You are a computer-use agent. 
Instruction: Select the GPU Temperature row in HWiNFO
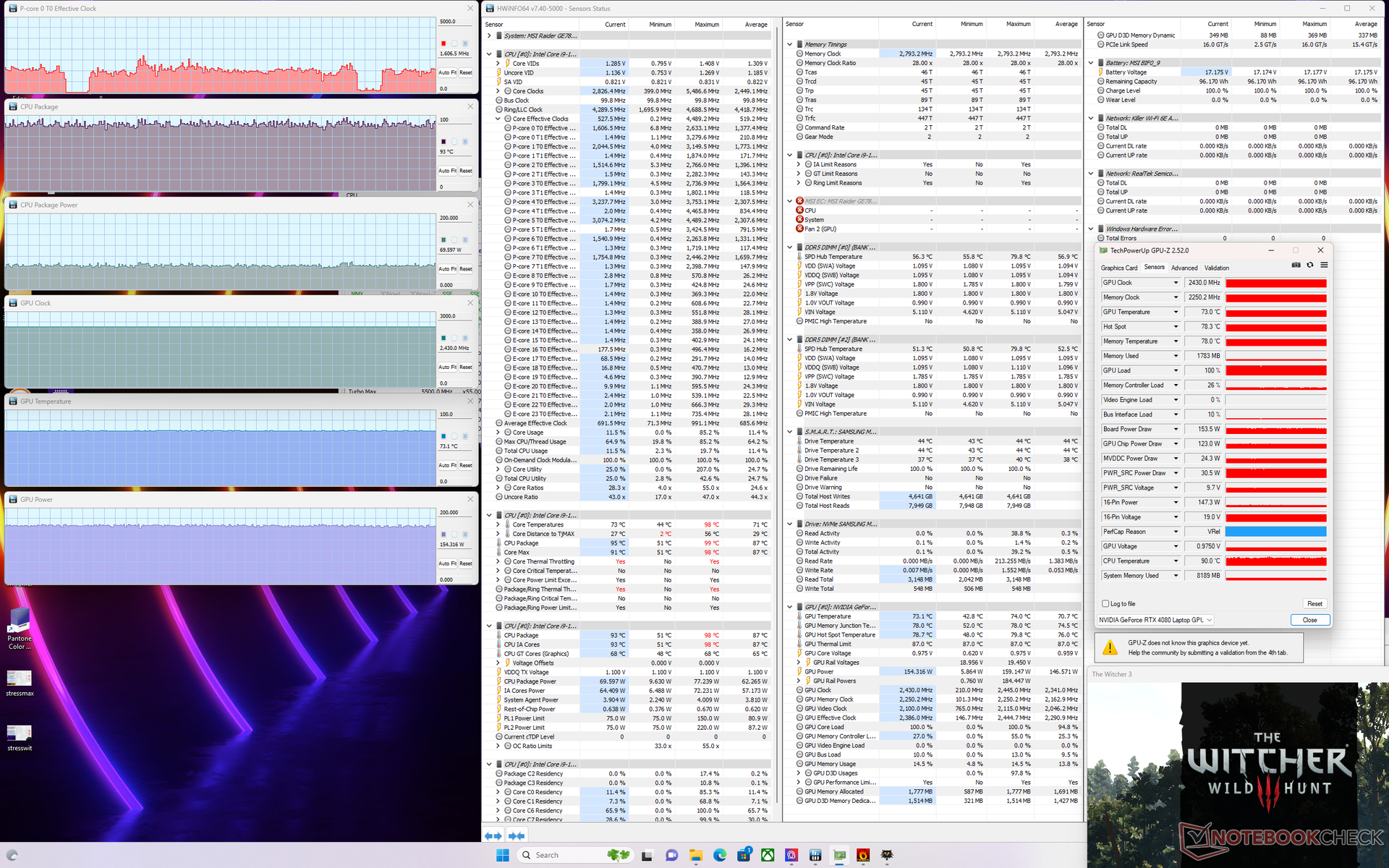coord(934,616)
